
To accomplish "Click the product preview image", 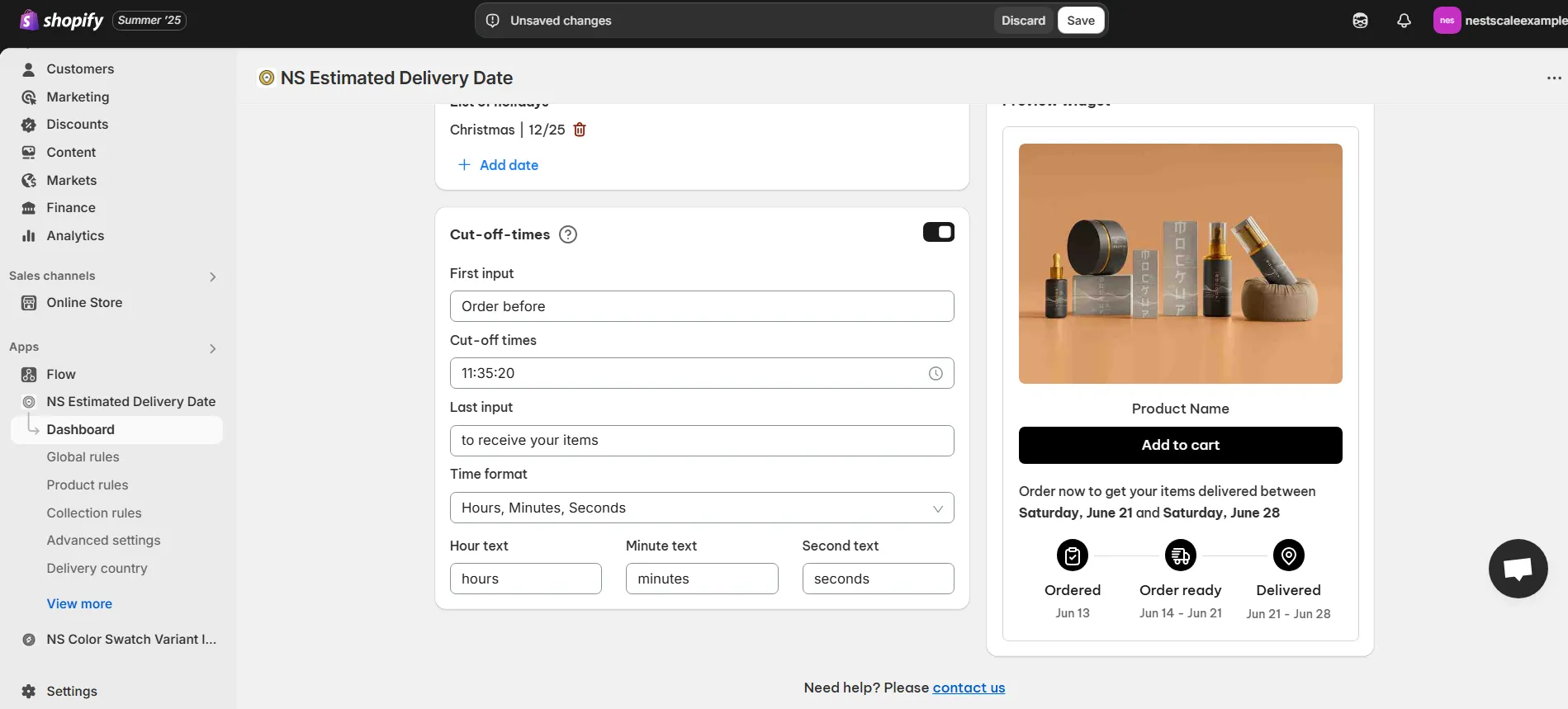I will click(x=1180, y=263).
